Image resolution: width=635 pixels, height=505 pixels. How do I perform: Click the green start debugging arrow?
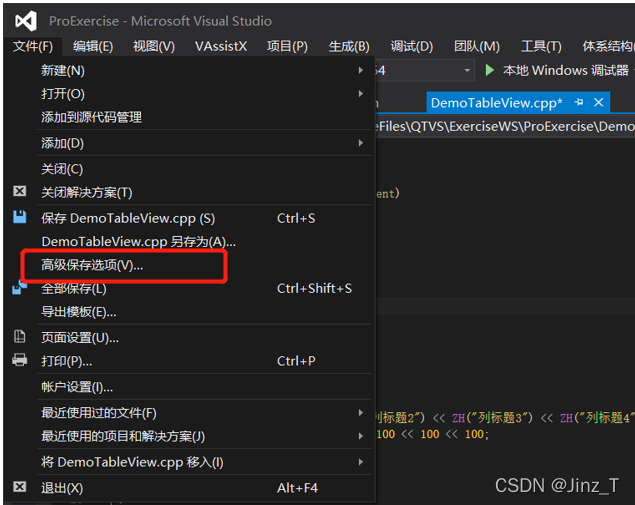489,70
